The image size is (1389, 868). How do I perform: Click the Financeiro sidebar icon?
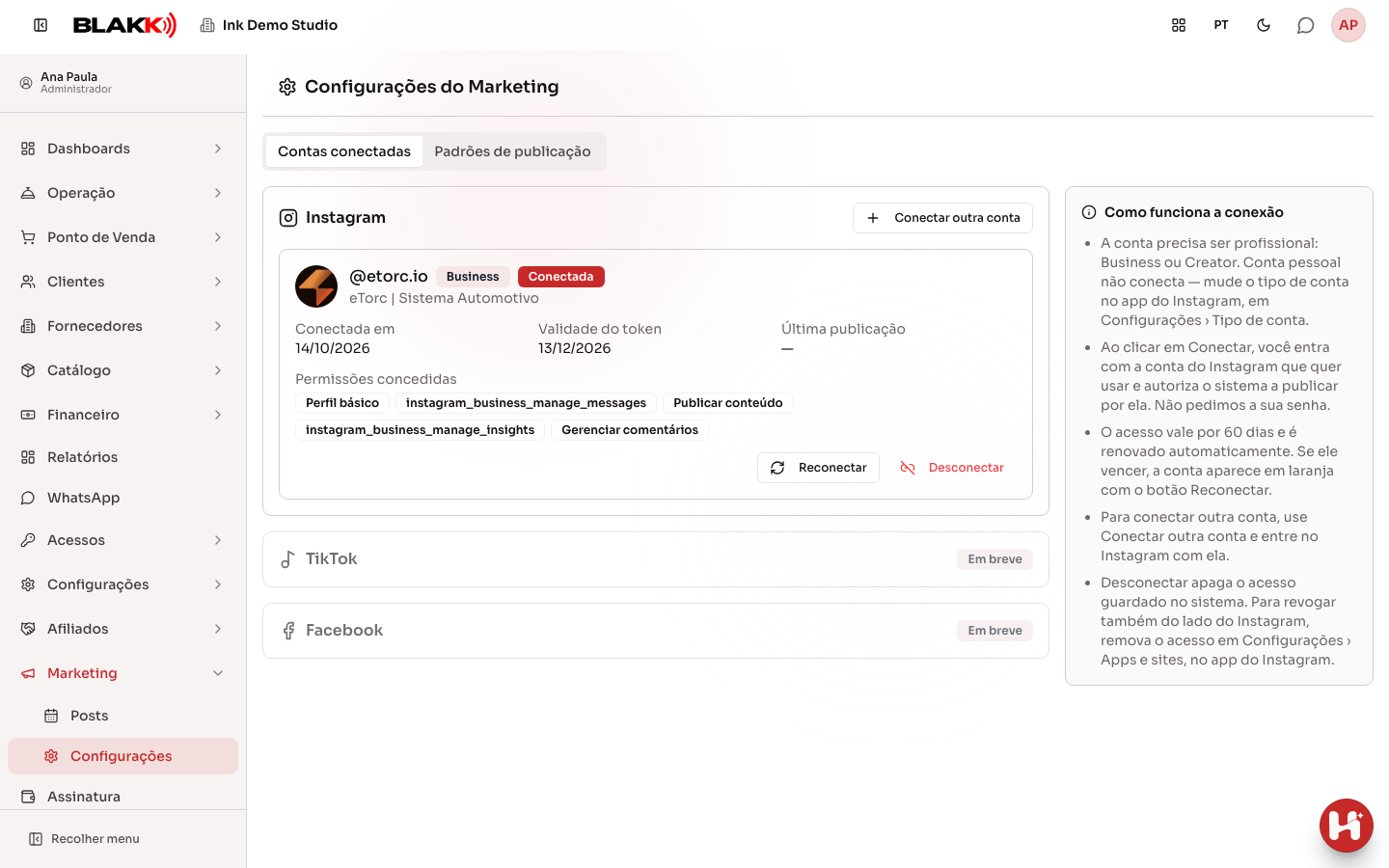tap(28, 415)
